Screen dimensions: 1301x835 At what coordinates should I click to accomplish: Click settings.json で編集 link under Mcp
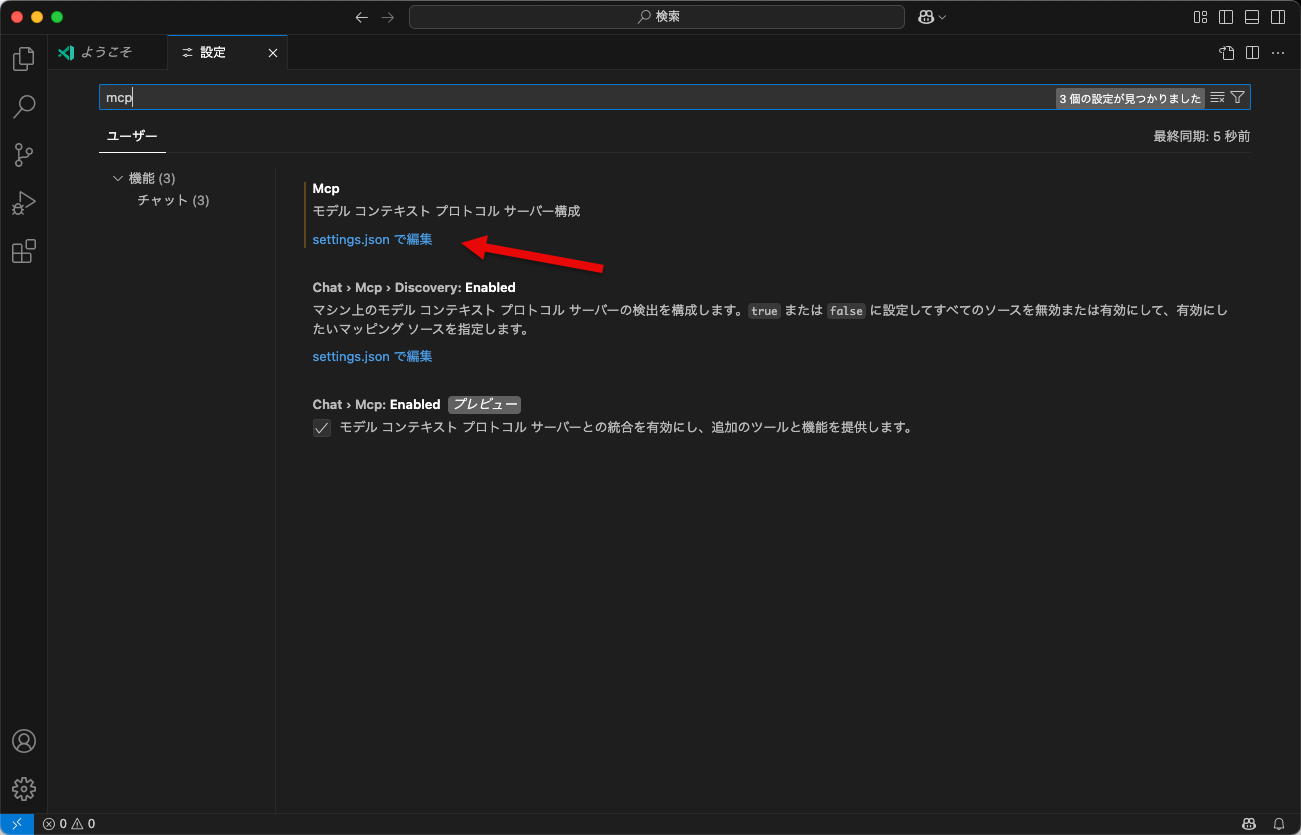(372, 240)
